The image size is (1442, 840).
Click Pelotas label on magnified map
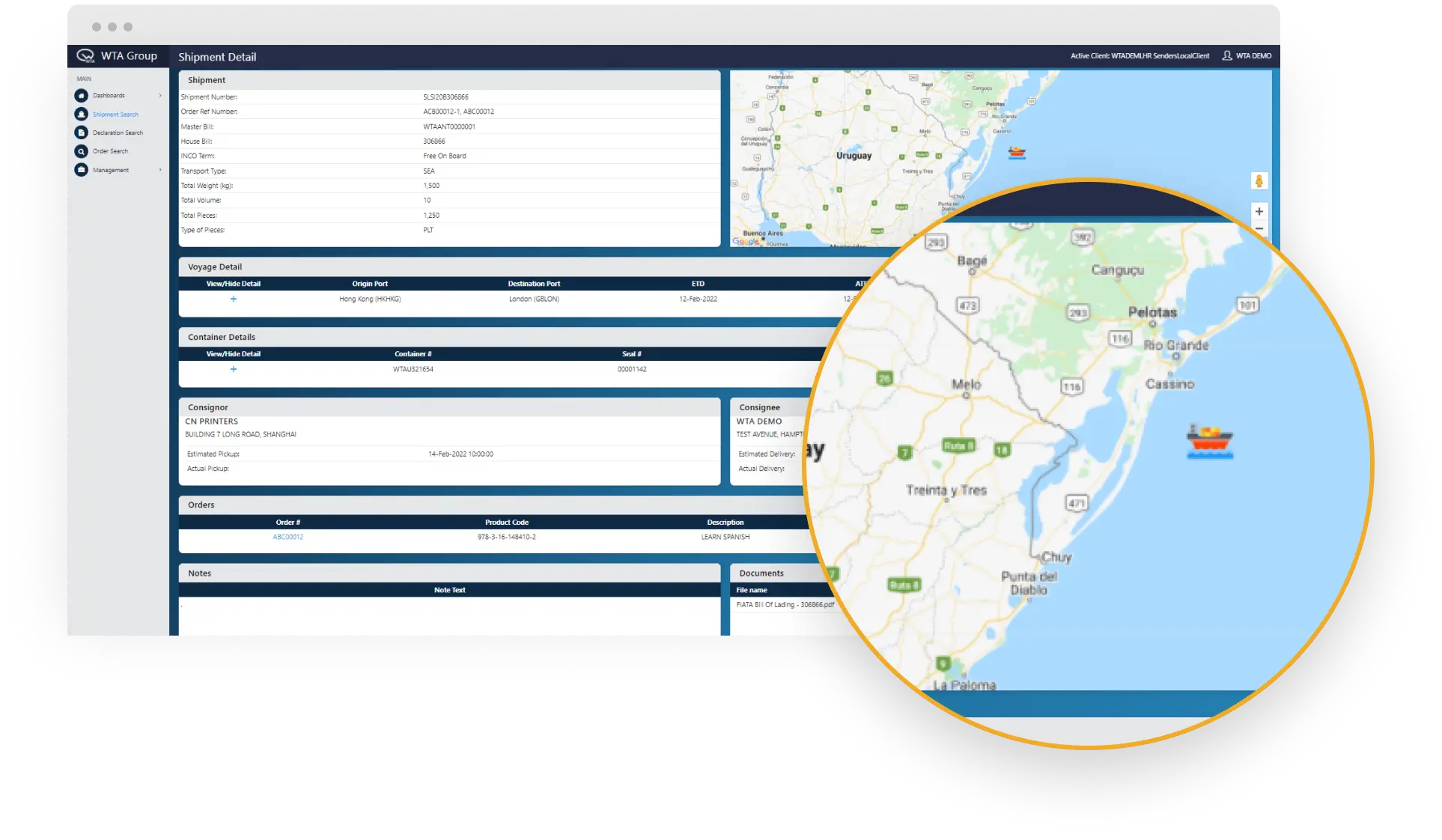coord(1152,312)
